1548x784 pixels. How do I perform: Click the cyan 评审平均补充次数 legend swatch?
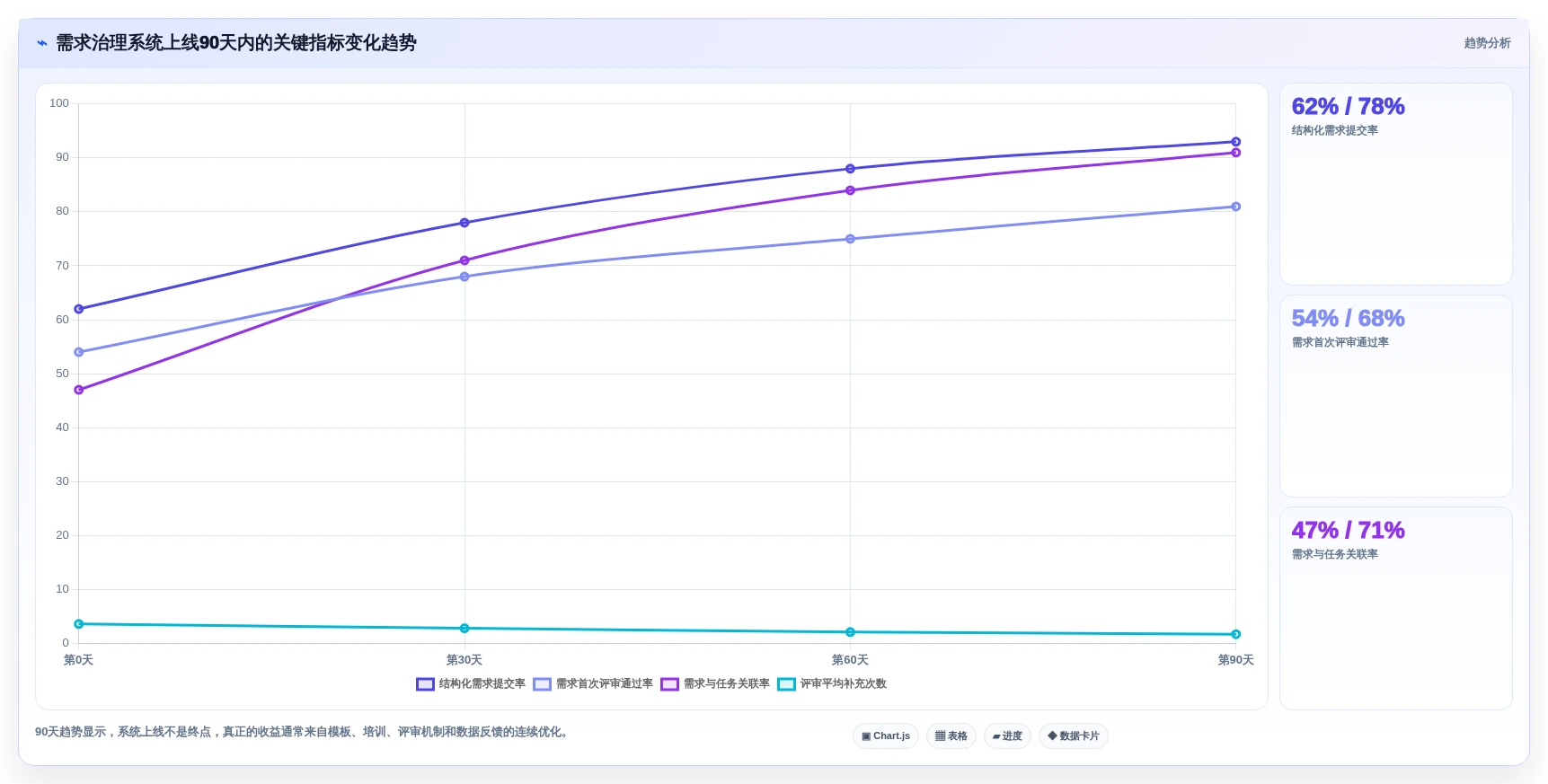click(x=786, y=684)
